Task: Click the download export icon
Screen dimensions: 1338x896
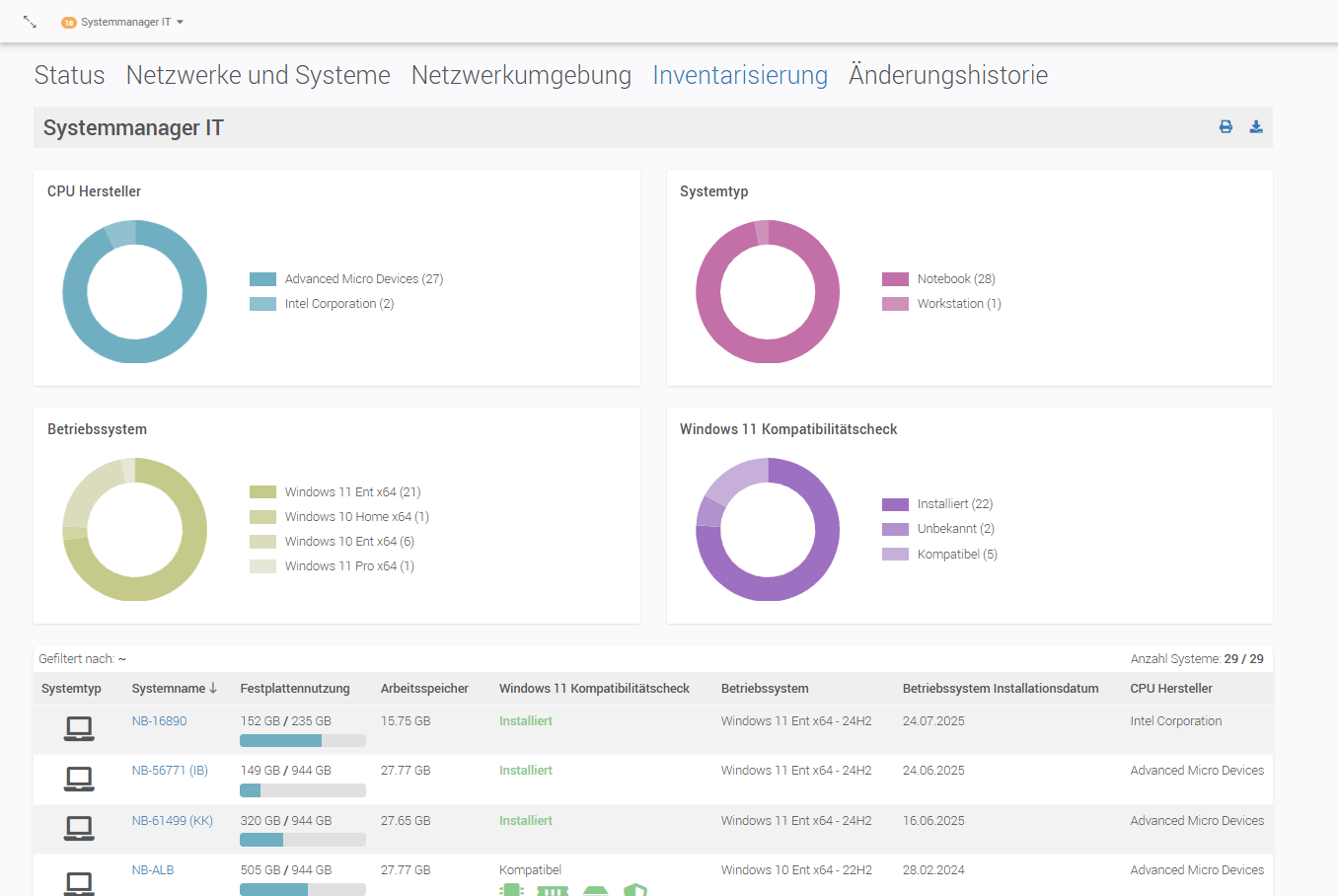Action: [1256, 126]
